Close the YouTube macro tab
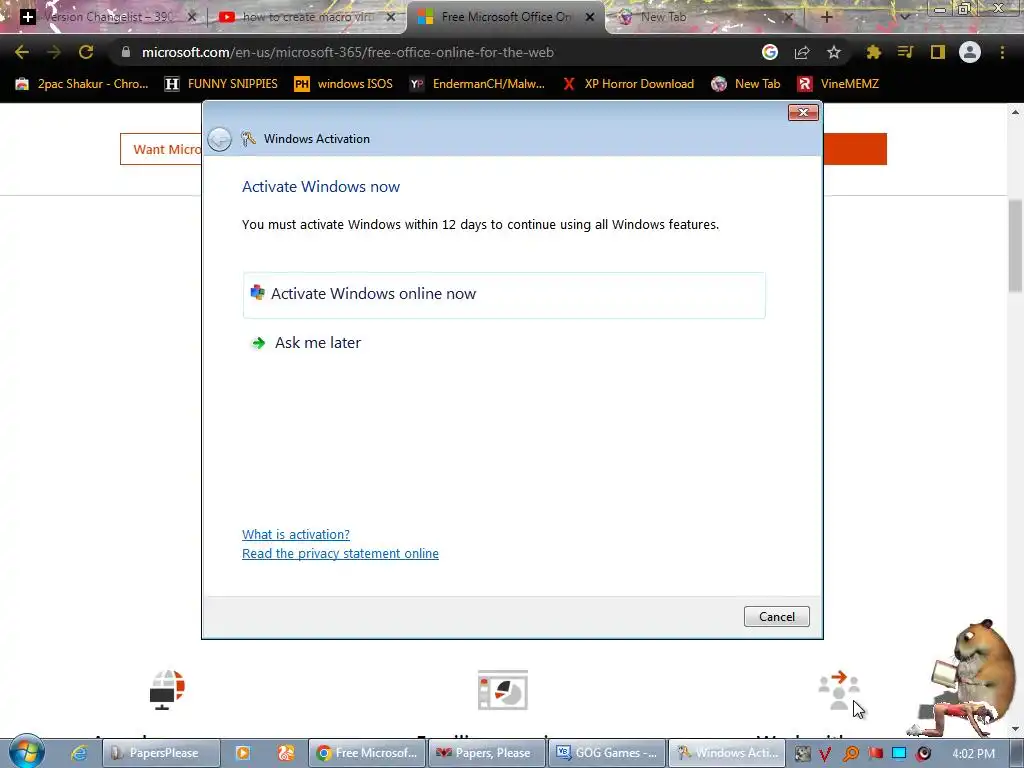 tap(391, 17)
